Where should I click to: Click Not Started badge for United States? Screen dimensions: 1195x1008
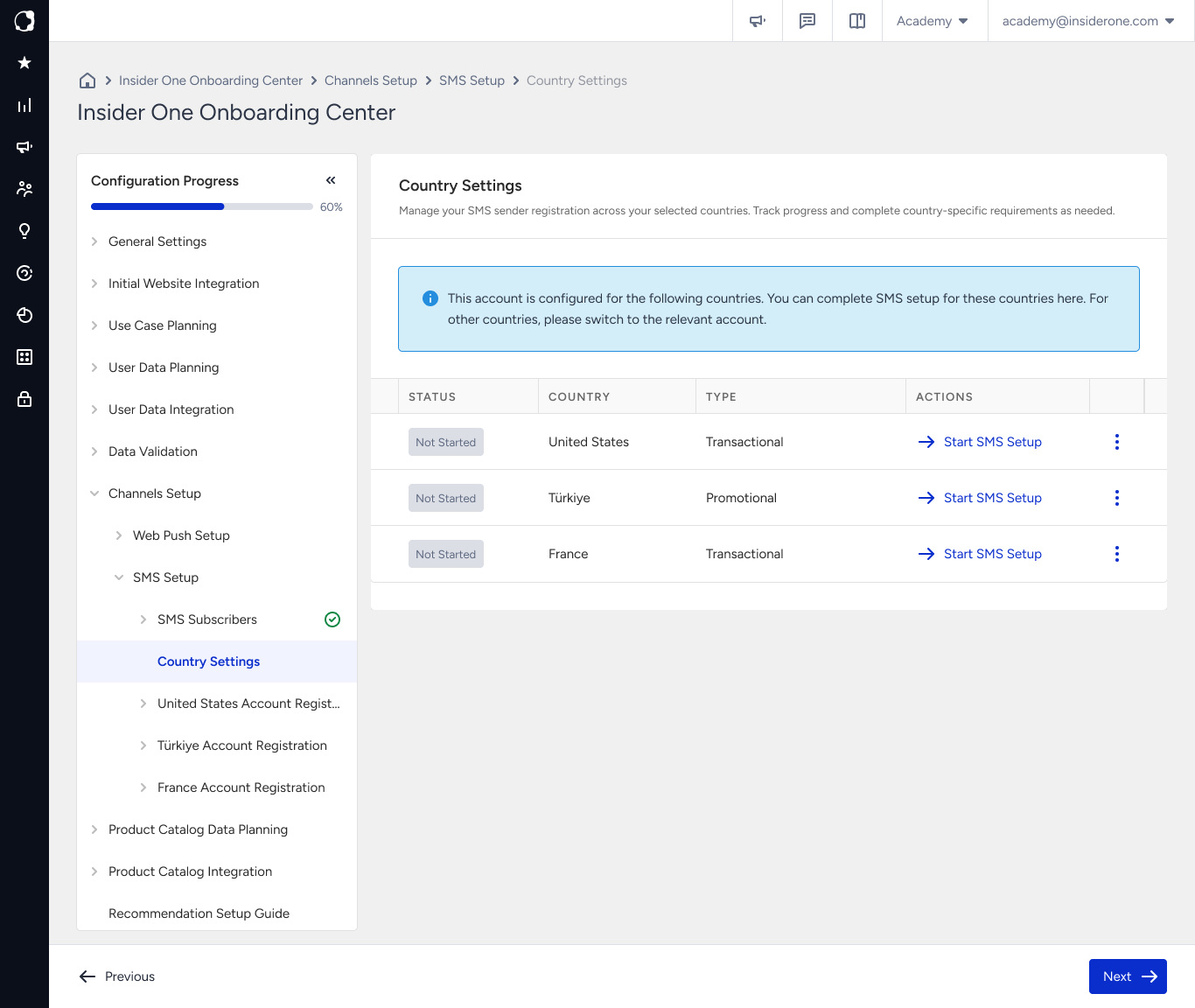[x=446, y=442]
